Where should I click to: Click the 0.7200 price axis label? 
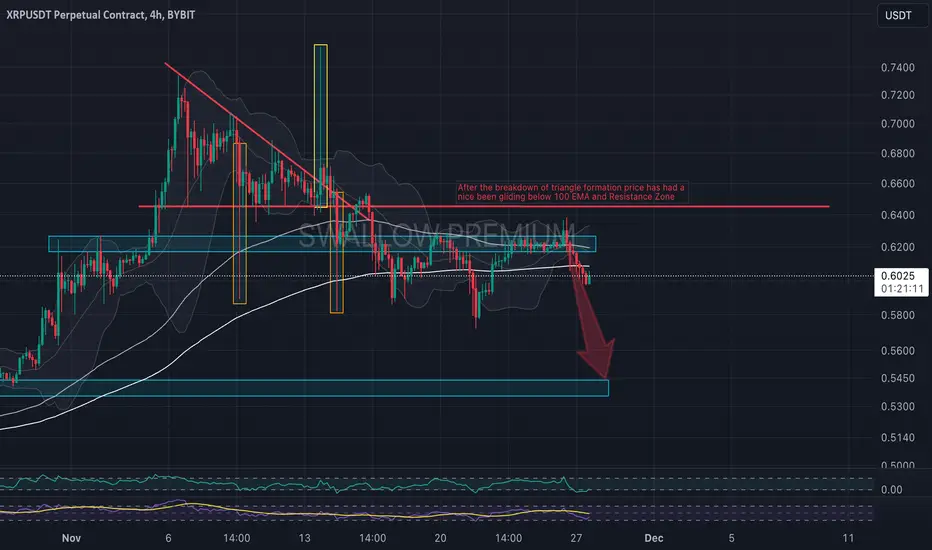click(898, 95)
